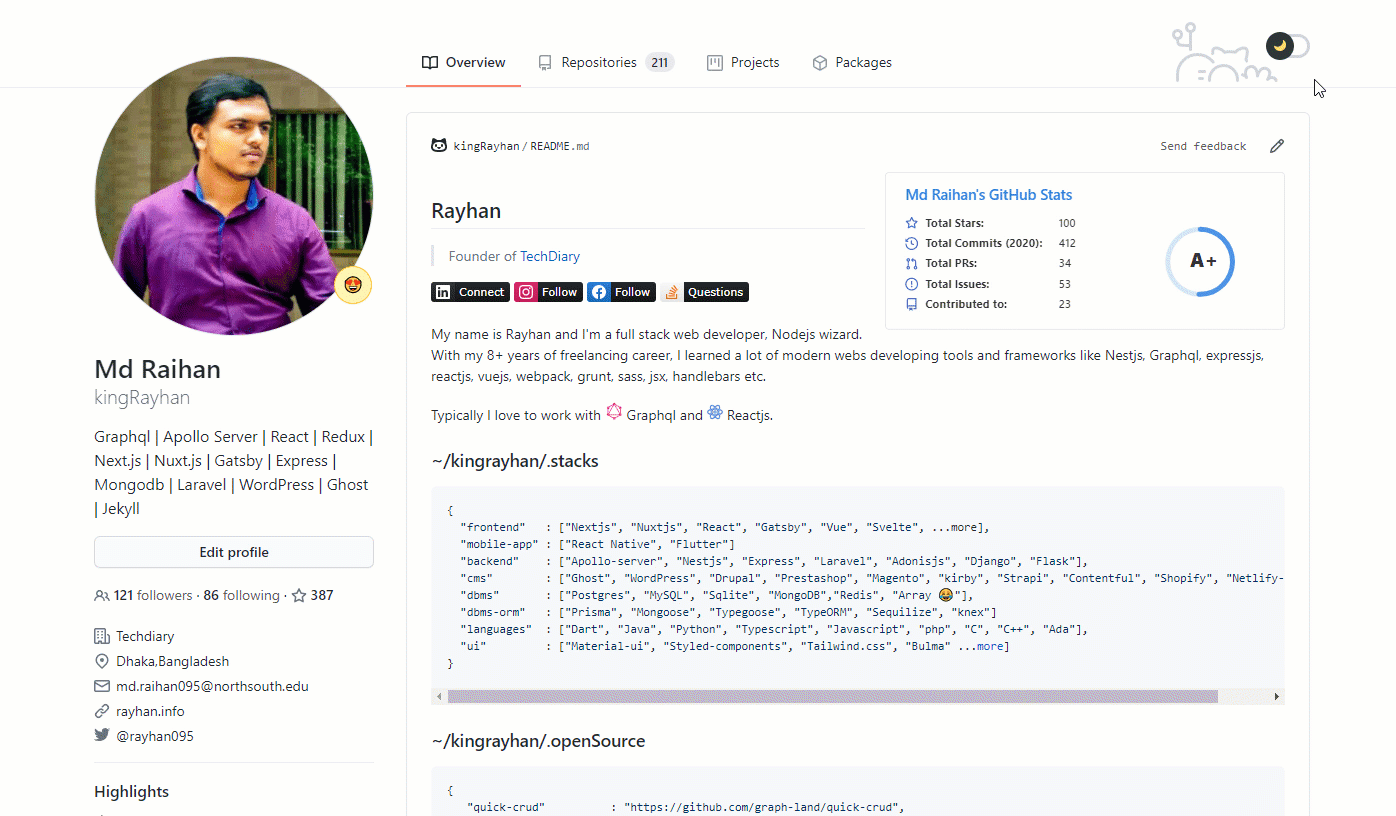This screenshot has height=816, width=1396.
Task: Click the Twitter bird icon
Action: pos(101,736)
